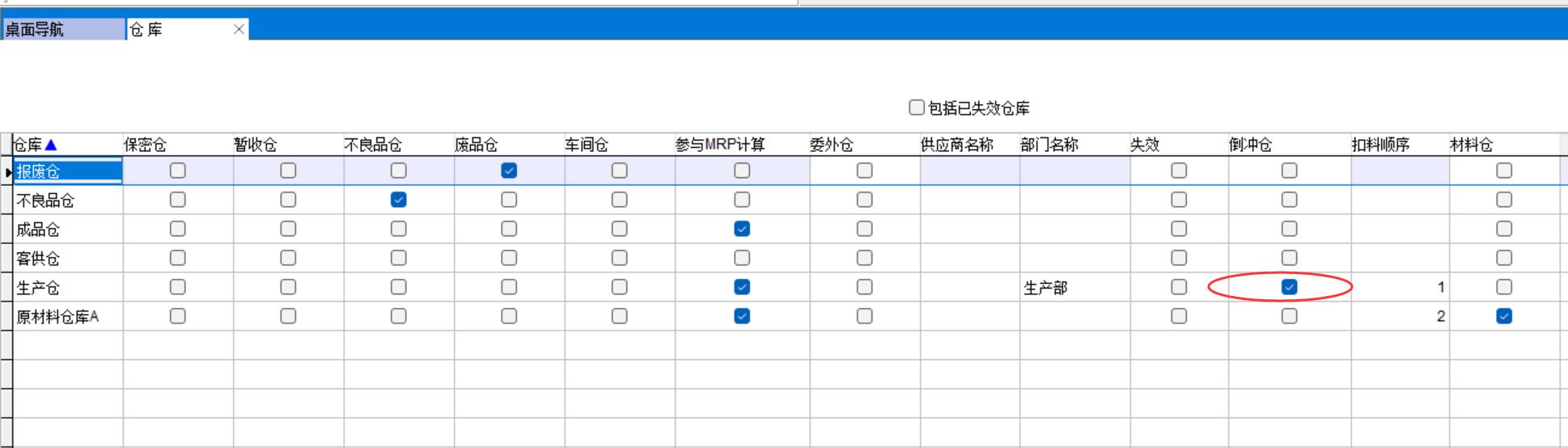Check 失效 for 成品仓 row
The height and width of the screenshot is (448, 1568).
1179,229
